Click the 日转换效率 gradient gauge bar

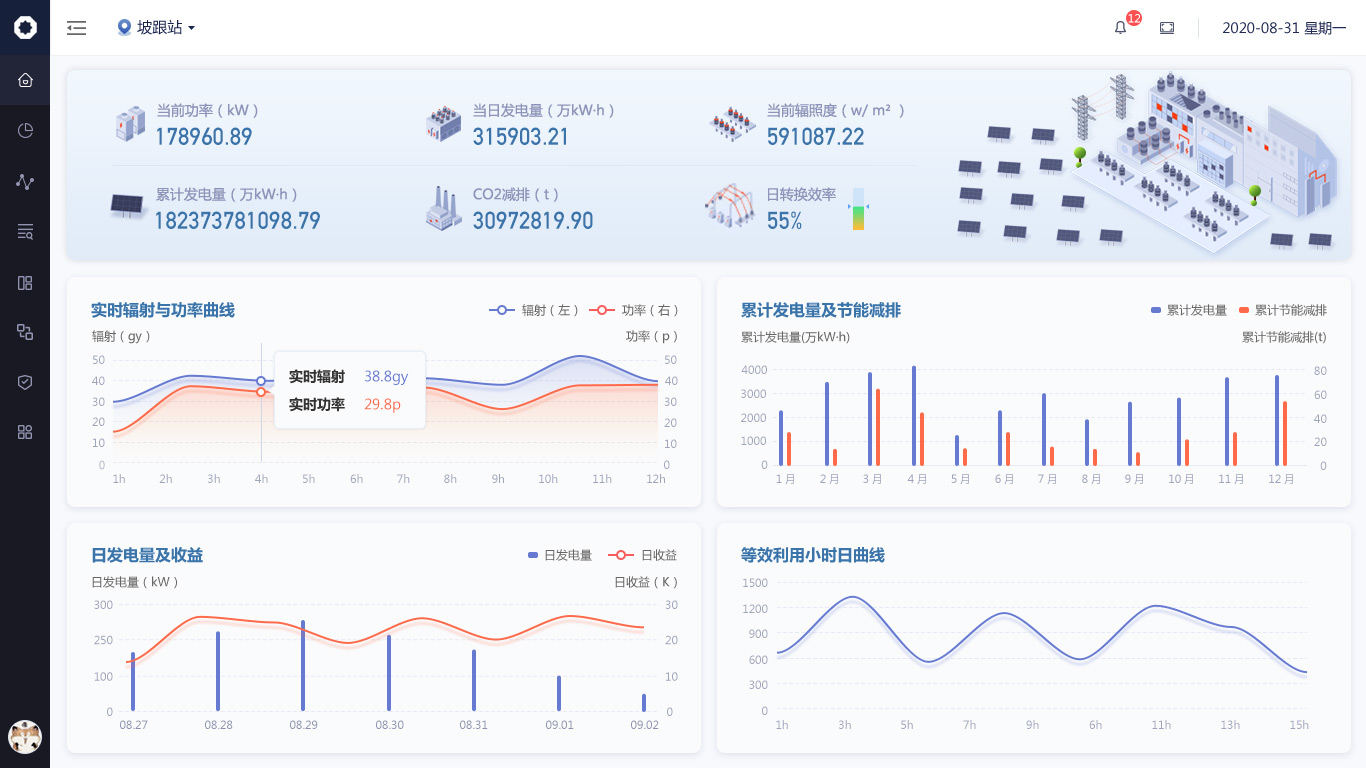(858, 209)
